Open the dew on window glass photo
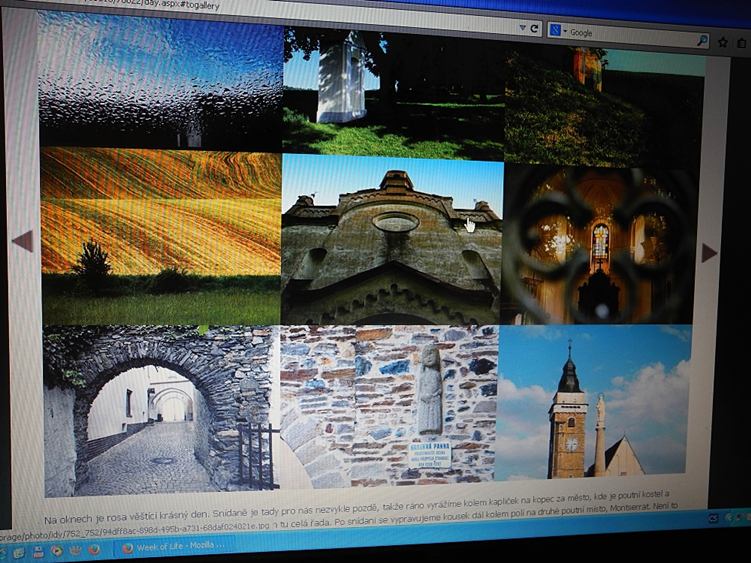Screen dimensions: 751x563 click(x=160, y=80)
